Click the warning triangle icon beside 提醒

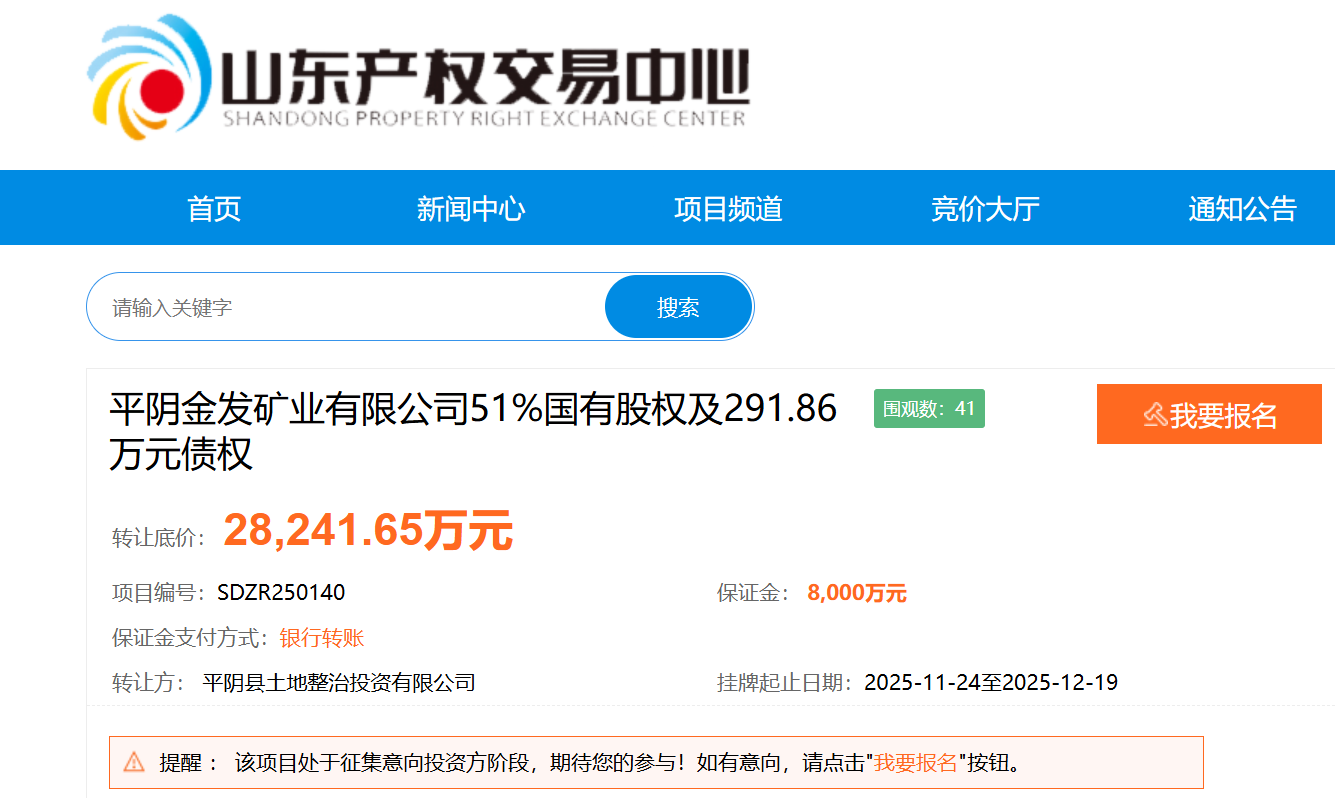coord(134,763)
